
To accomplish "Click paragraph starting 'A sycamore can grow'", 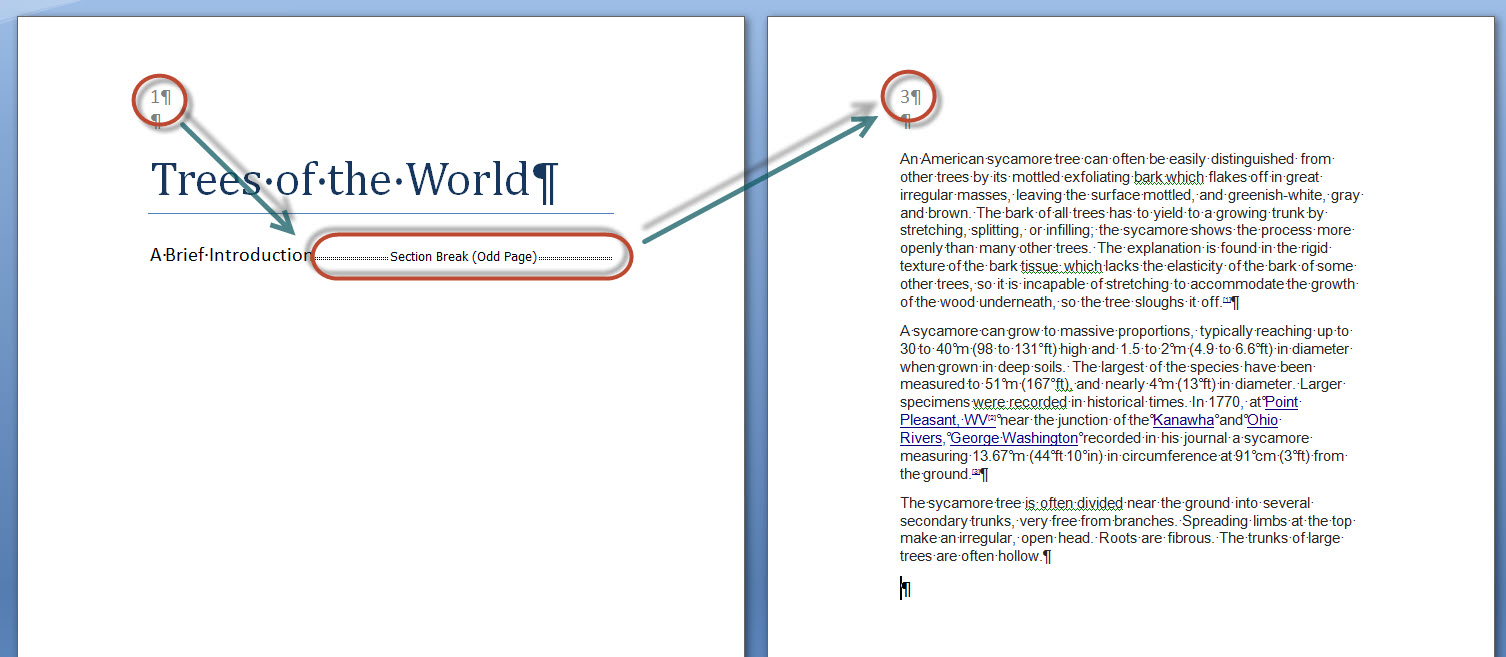I will 1126,402.
